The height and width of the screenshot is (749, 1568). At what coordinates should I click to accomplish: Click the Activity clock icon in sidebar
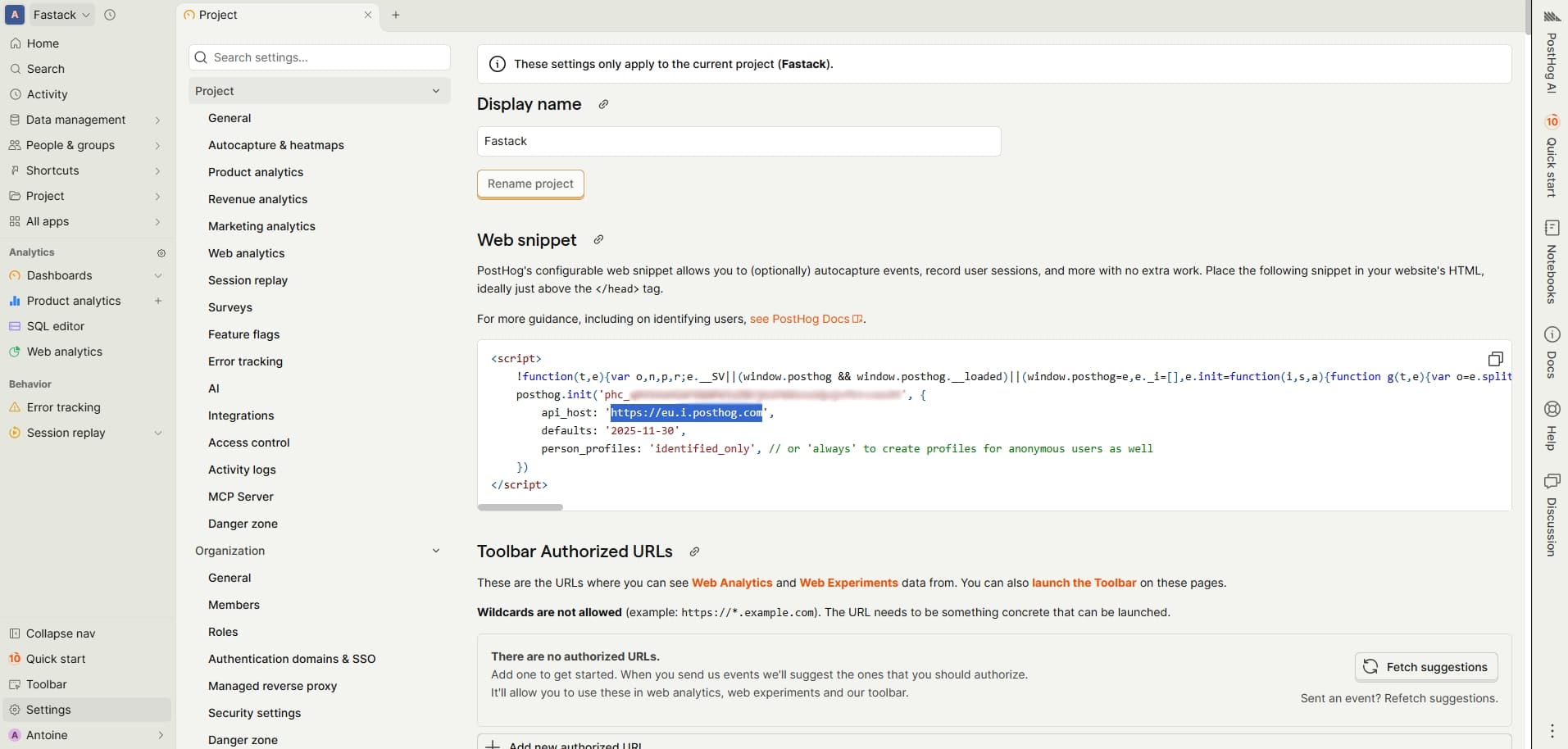[x=15, y=94]
